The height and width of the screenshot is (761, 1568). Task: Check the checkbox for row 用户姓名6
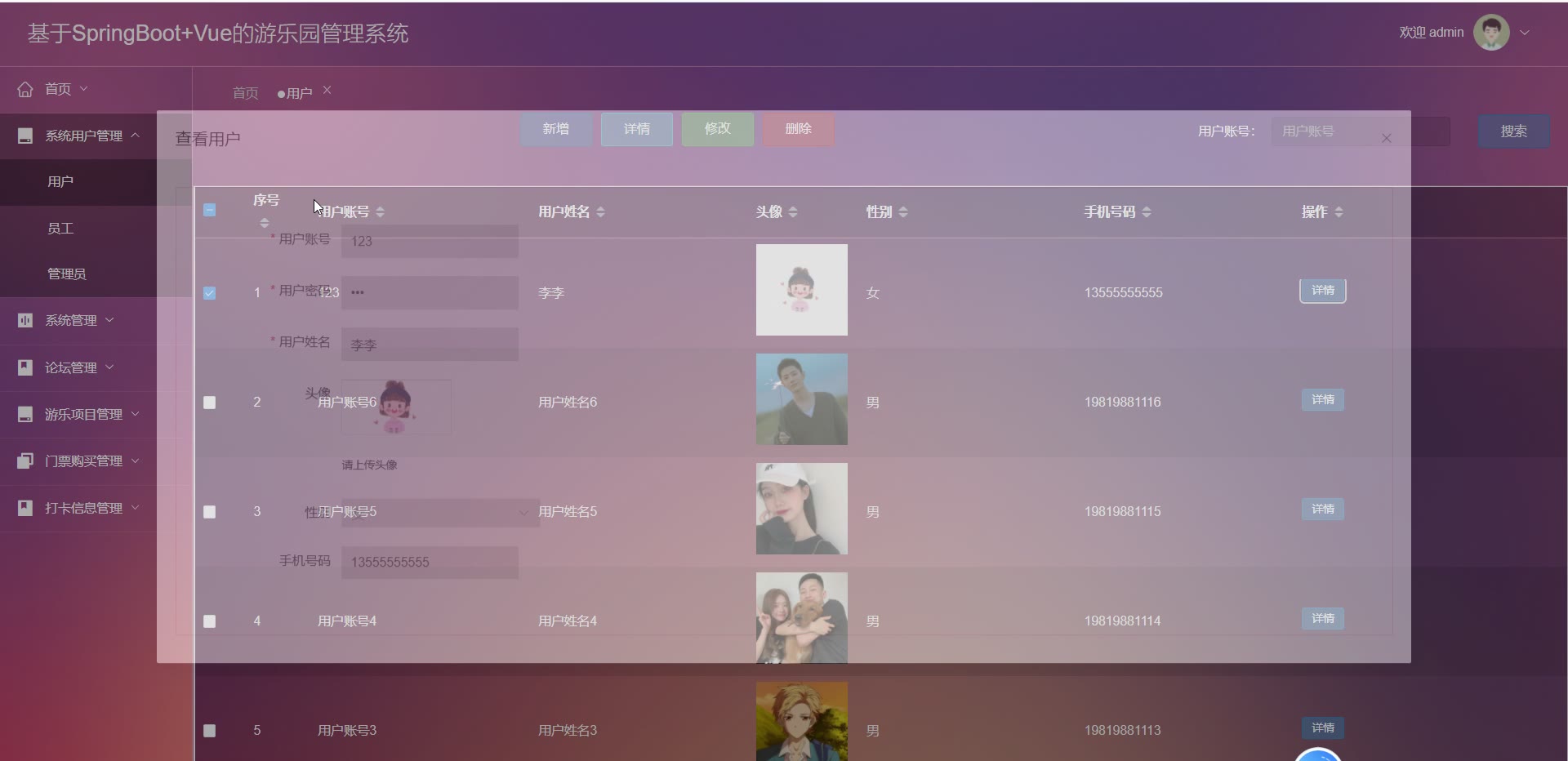[210, 403]
